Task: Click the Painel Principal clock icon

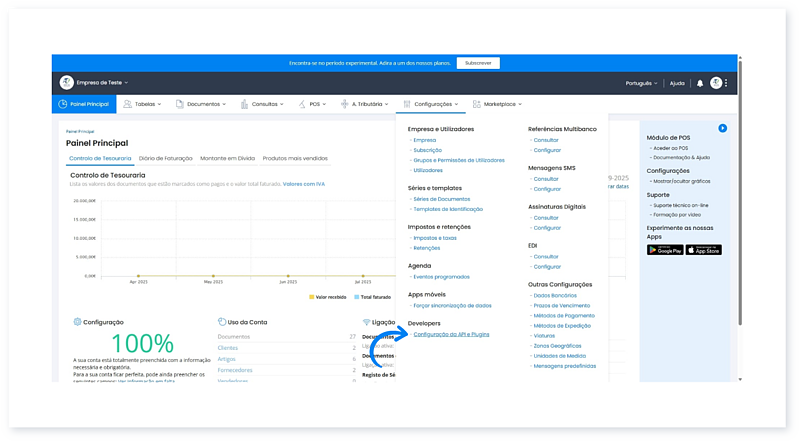Action: (x=63, y=103)
